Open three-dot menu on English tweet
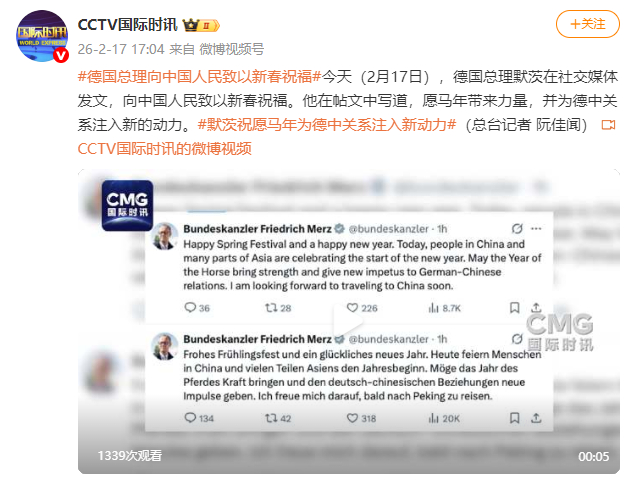633x485 pixels. click(536, 229)
